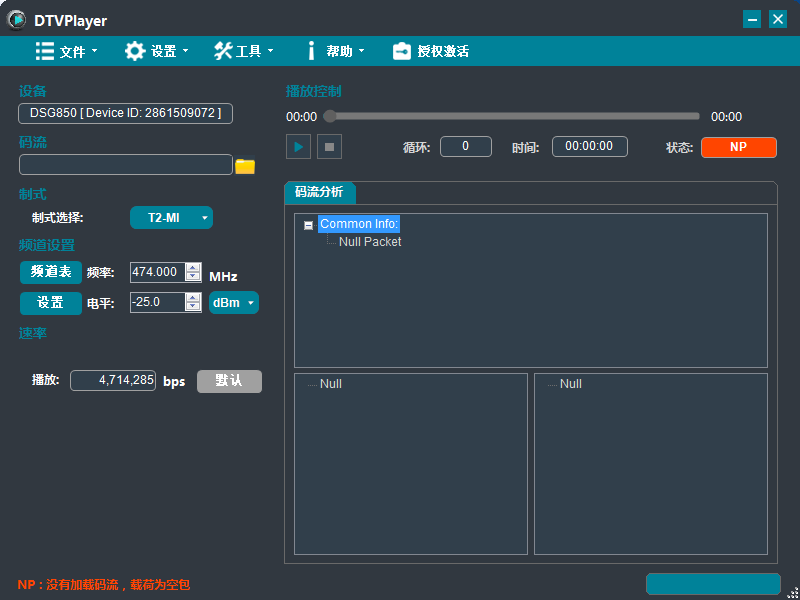
Task: Open the 文件 menu
Action: click(x=66, y=51)
